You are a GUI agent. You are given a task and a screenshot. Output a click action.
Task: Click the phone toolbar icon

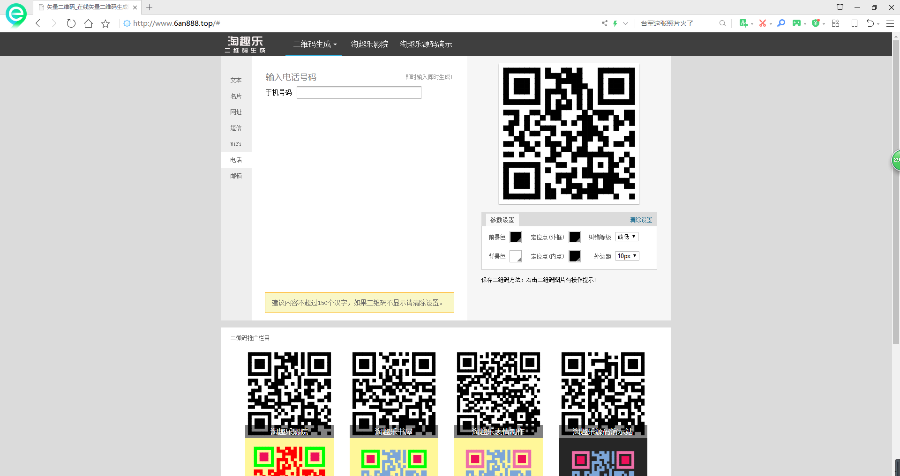(854, 24)
